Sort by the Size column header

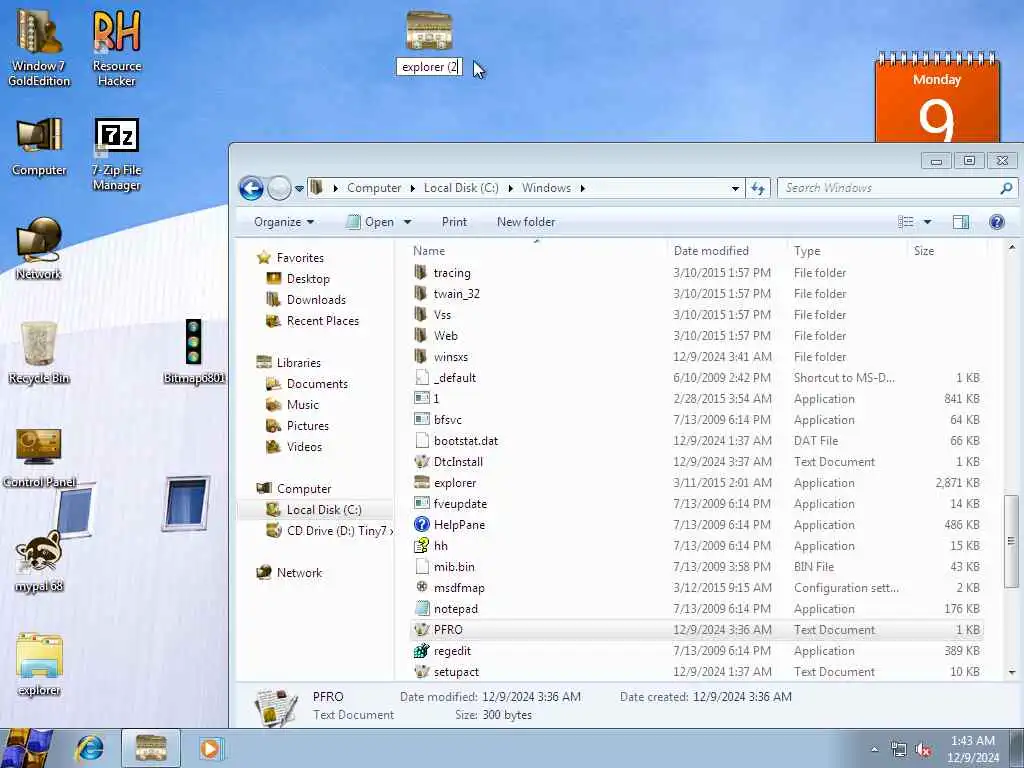(923, 251)
